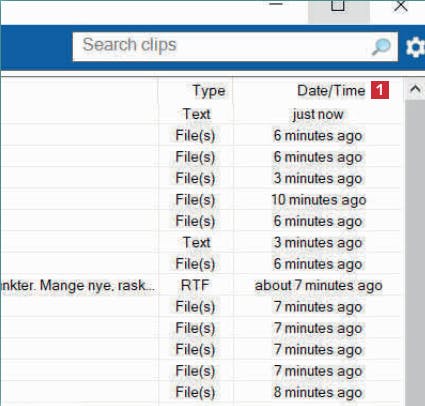The width and height of the screenshot is (425, 406).
Task: Maximize the window
Action: pos(338,7)
